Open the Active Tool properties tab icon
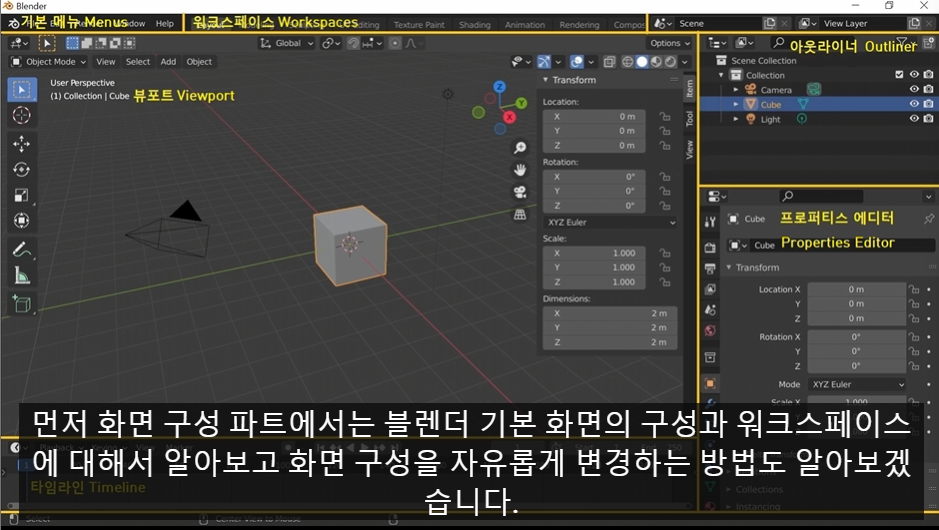The image size is (939, 530). click(710, 222)
